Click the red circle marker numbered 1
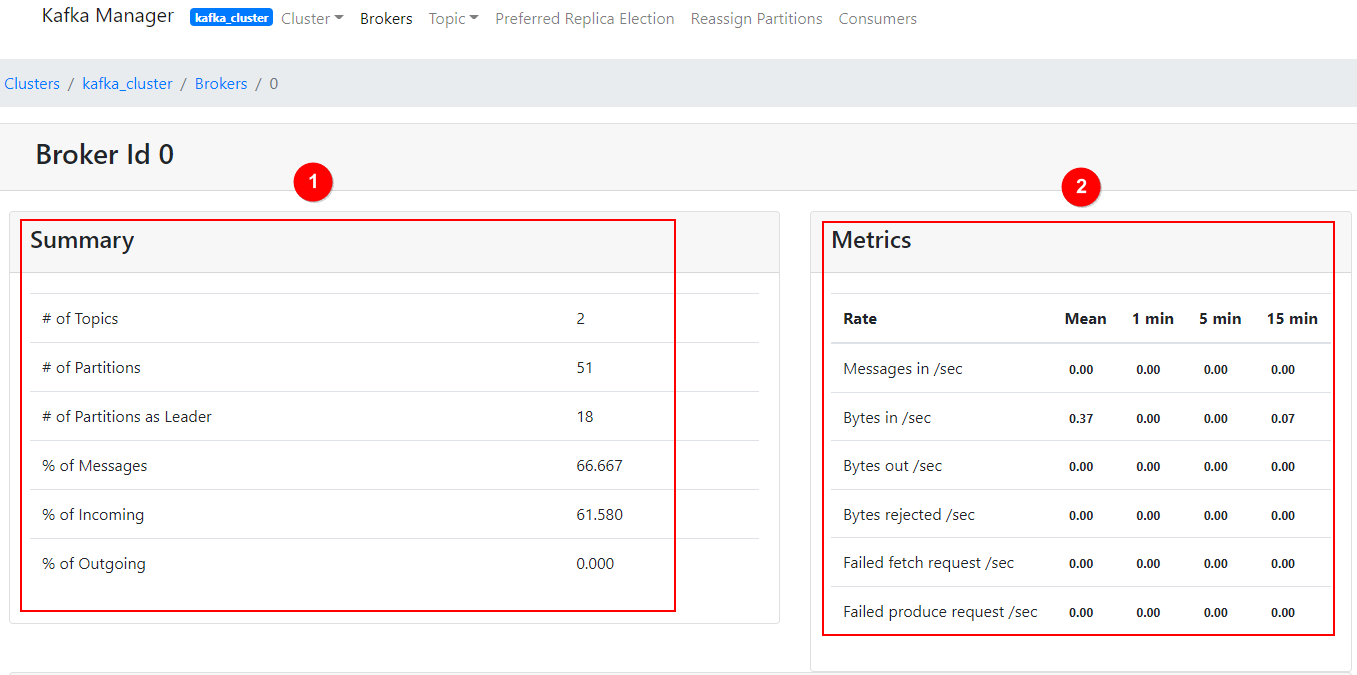 (x=313, y=182)
